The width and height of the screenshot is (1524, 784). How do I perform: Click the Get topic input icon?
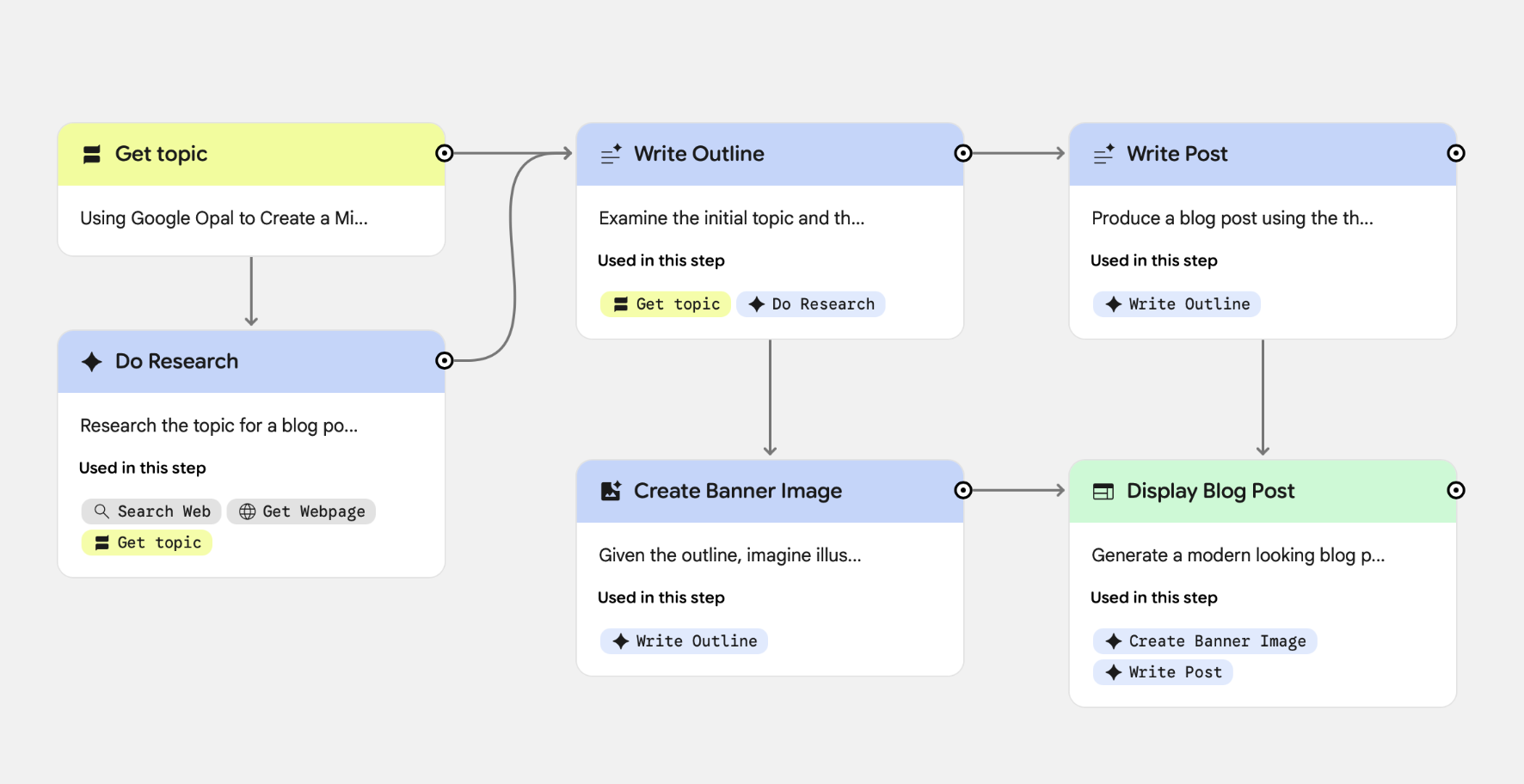tap(92, 154)
